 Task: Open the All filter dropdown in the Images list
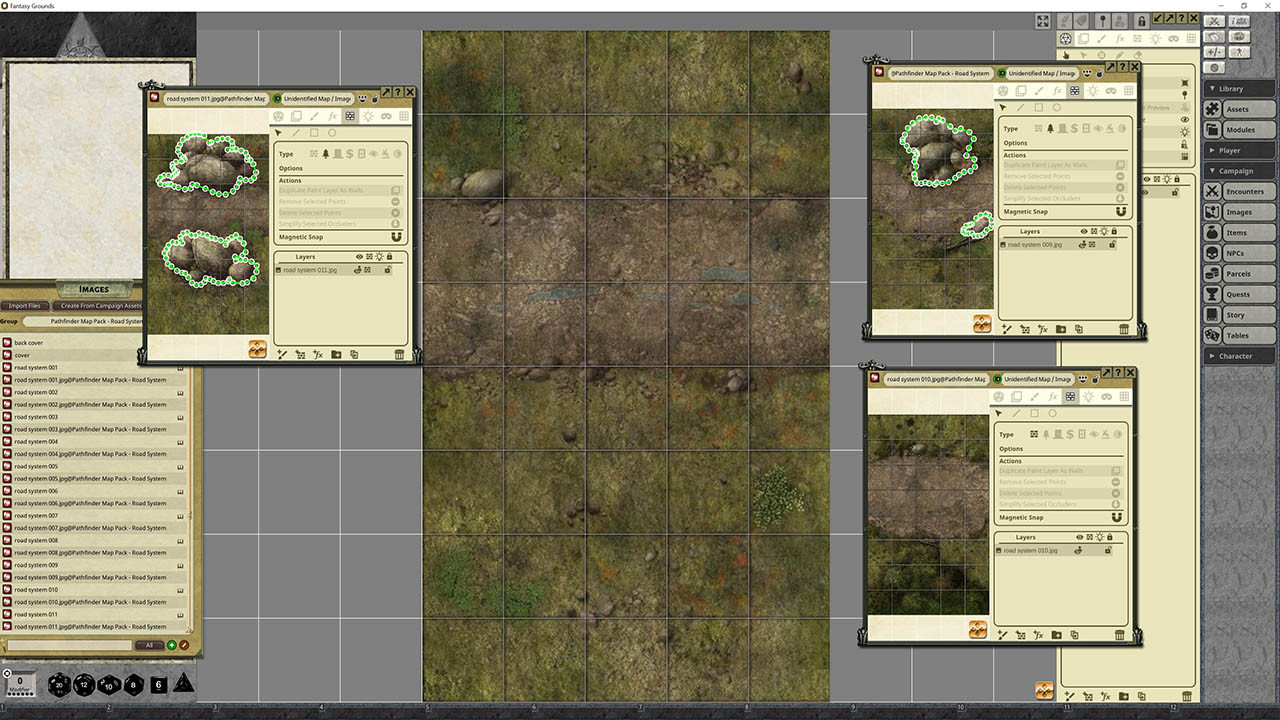[x=148, y=645]
